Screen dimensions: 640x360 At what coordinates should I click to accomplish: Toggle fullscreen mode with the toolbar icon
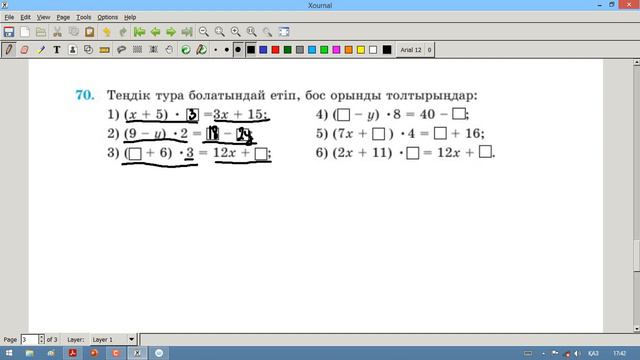[x=284, y=32]
